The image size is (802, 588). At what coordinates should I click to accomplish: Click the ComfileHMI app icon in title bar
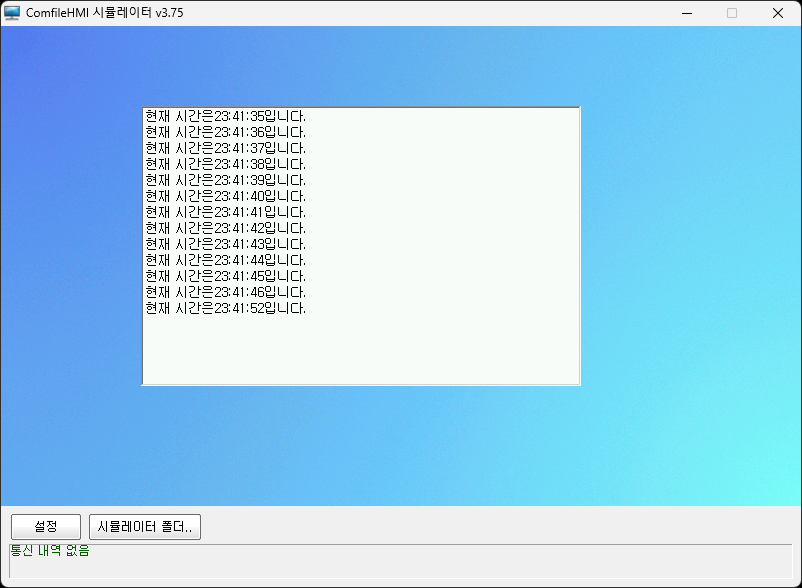(x=12, y=13)
